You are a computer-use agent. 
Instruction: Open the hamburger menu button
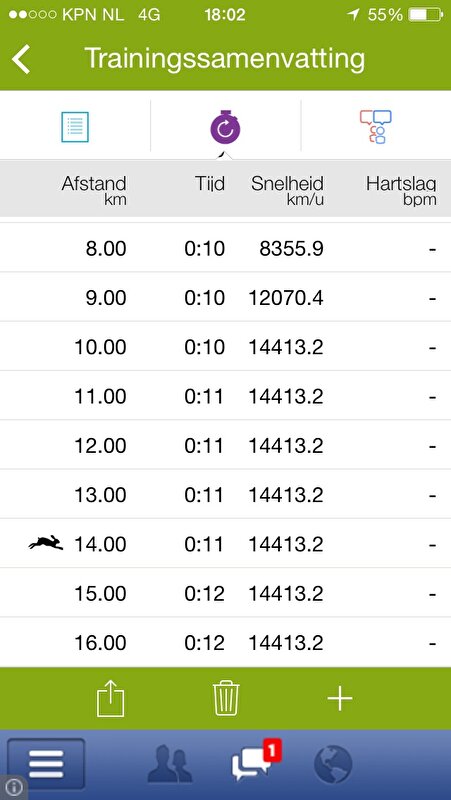point(46,764)
